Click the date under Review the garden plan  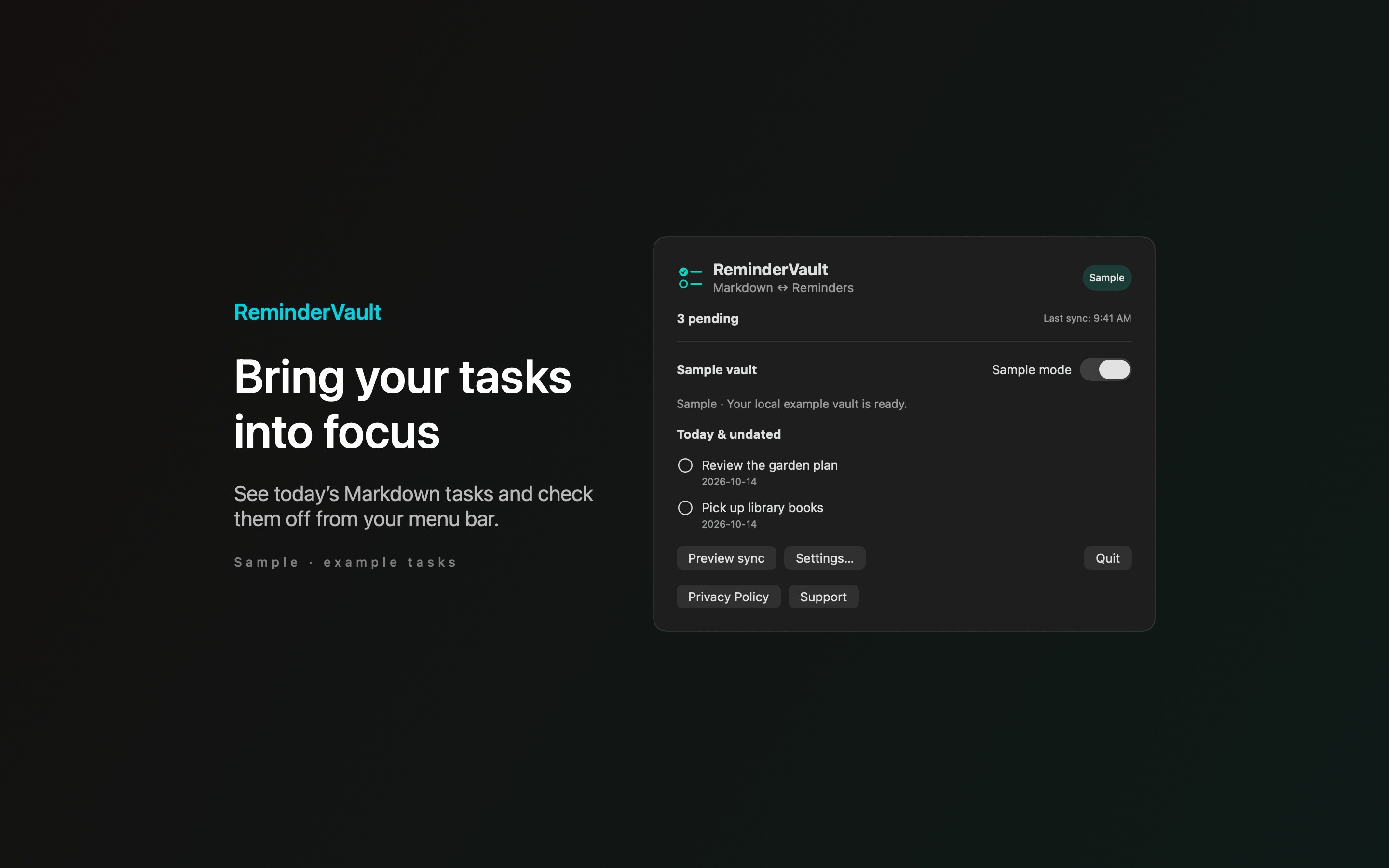(x=729, y=482)
